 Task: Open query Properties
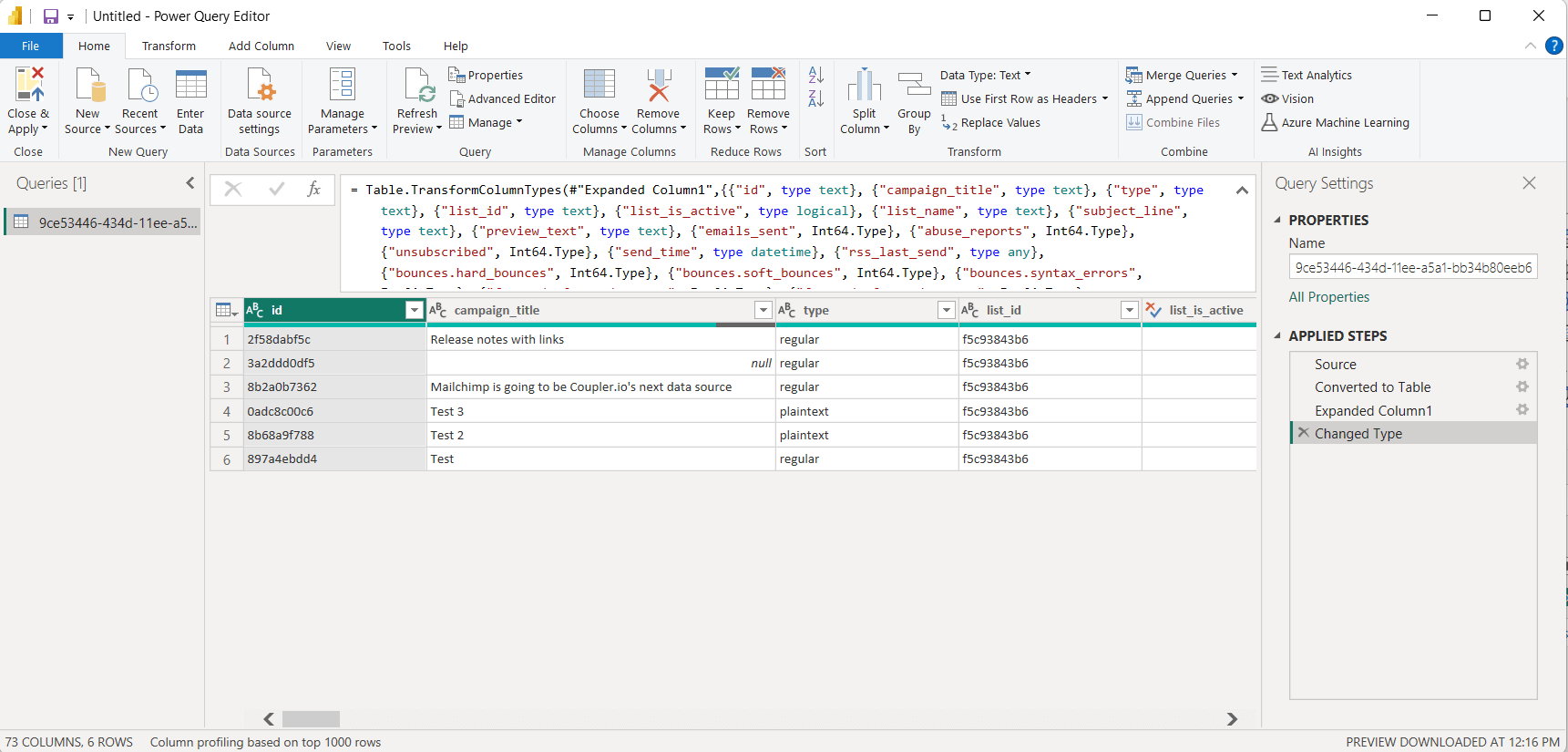[486, 75]
